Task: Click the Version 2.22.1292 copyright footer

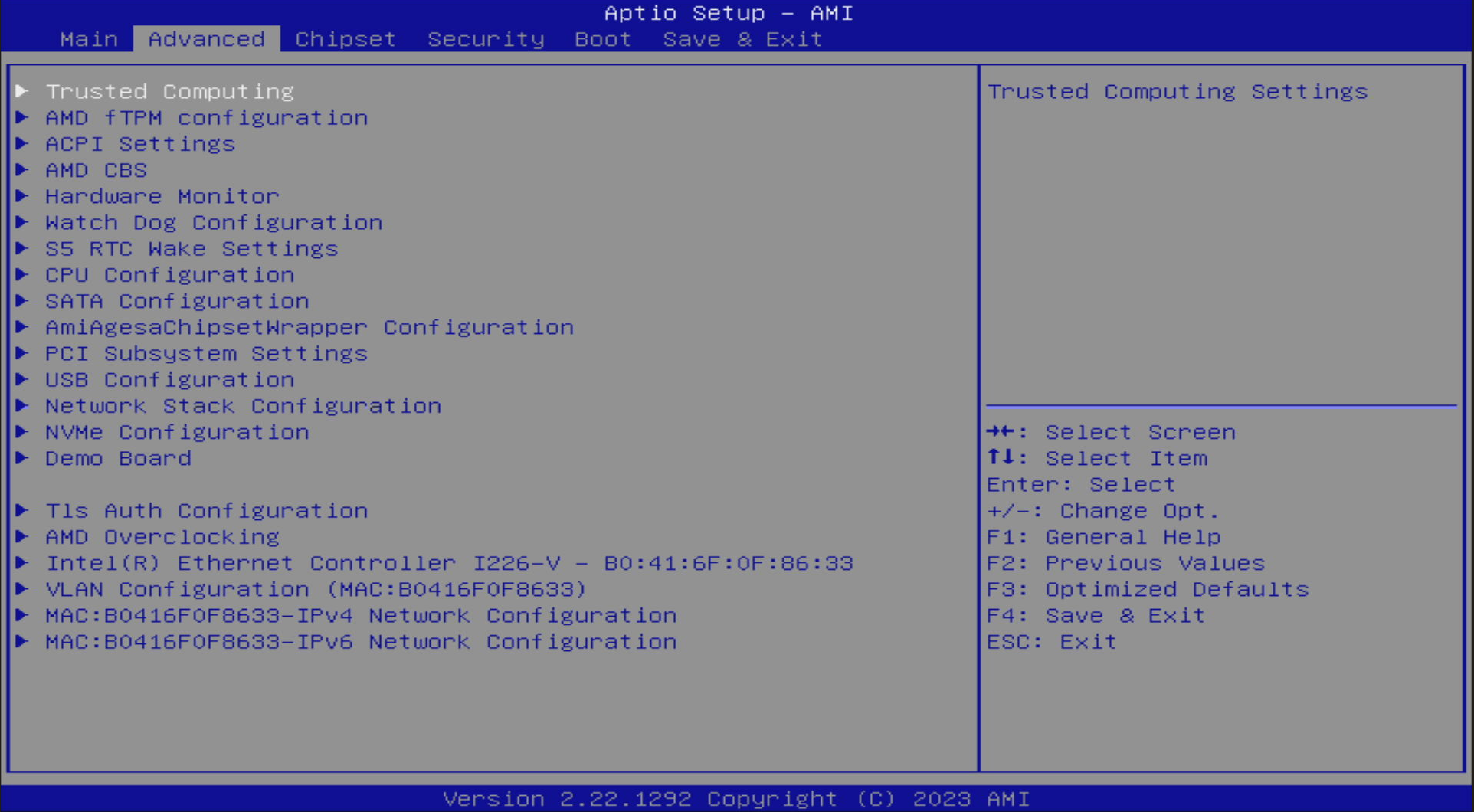Action: [736, 799]
